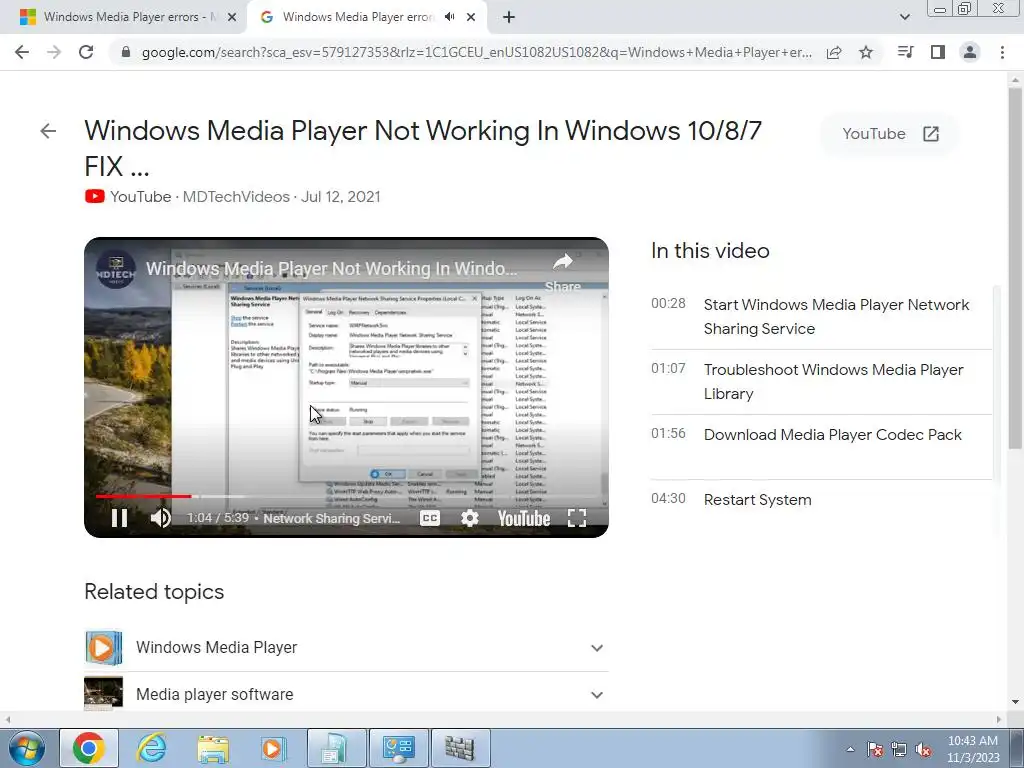Mute the video player volume
This screenshot has height=768, width=1024.
tap(160, 518)
